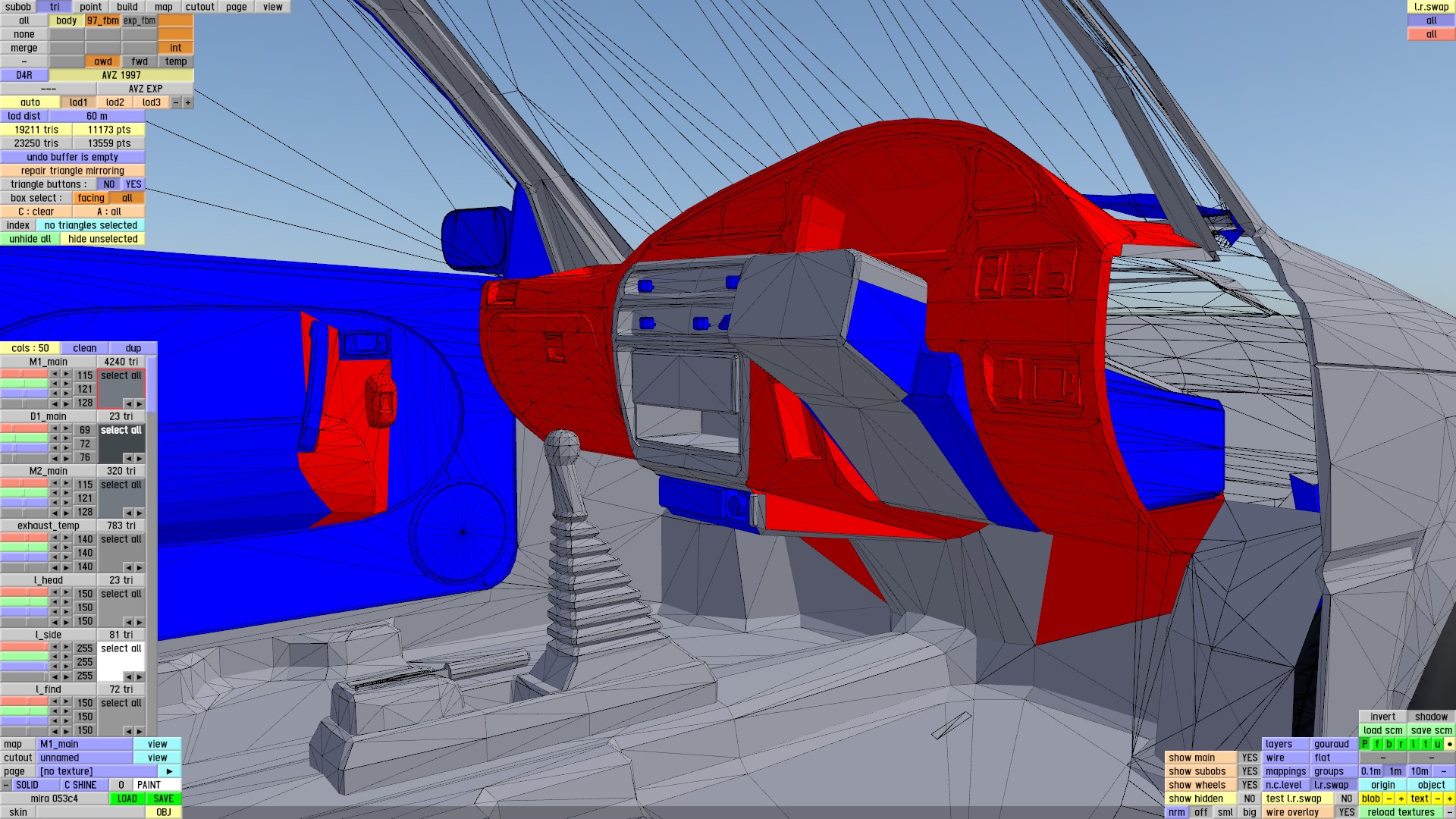This screenshot has width=1456, height=819.
Task: Switch to the cutout tab
Action: coord(200,7)
